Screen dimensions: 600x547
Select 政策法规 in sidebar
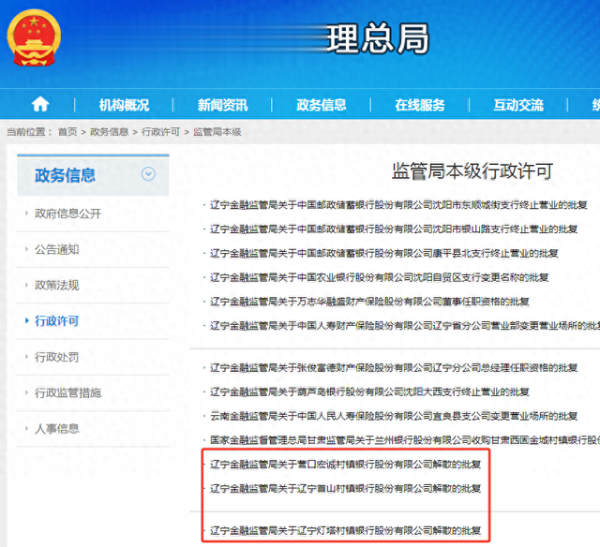pos(57,285)
